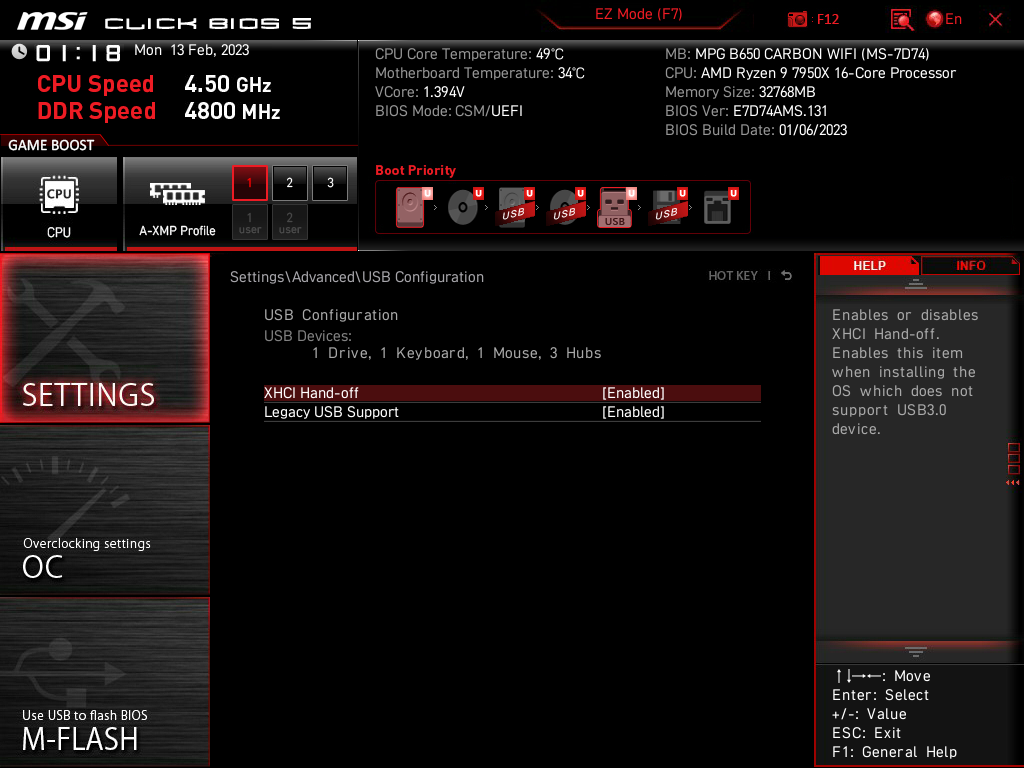
Task: Click the Boot Priority heading
Action: pyautogui.click(x=415, y=170)
